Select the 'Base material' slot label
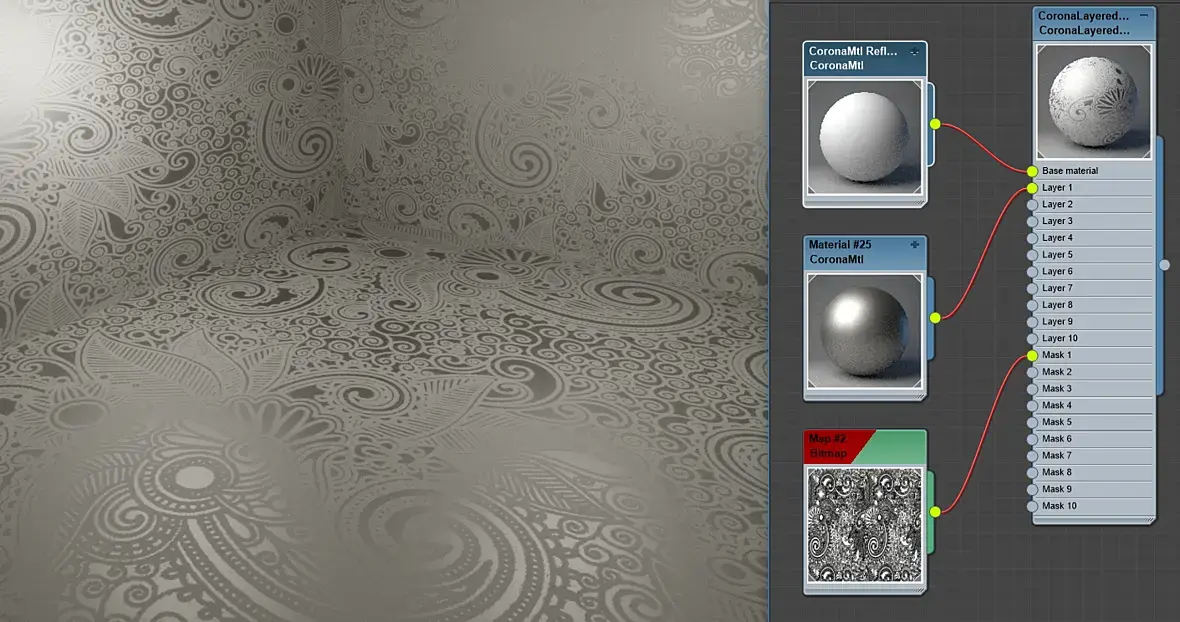Viewport: 1180px width, 622px height. coord(1070,171)
